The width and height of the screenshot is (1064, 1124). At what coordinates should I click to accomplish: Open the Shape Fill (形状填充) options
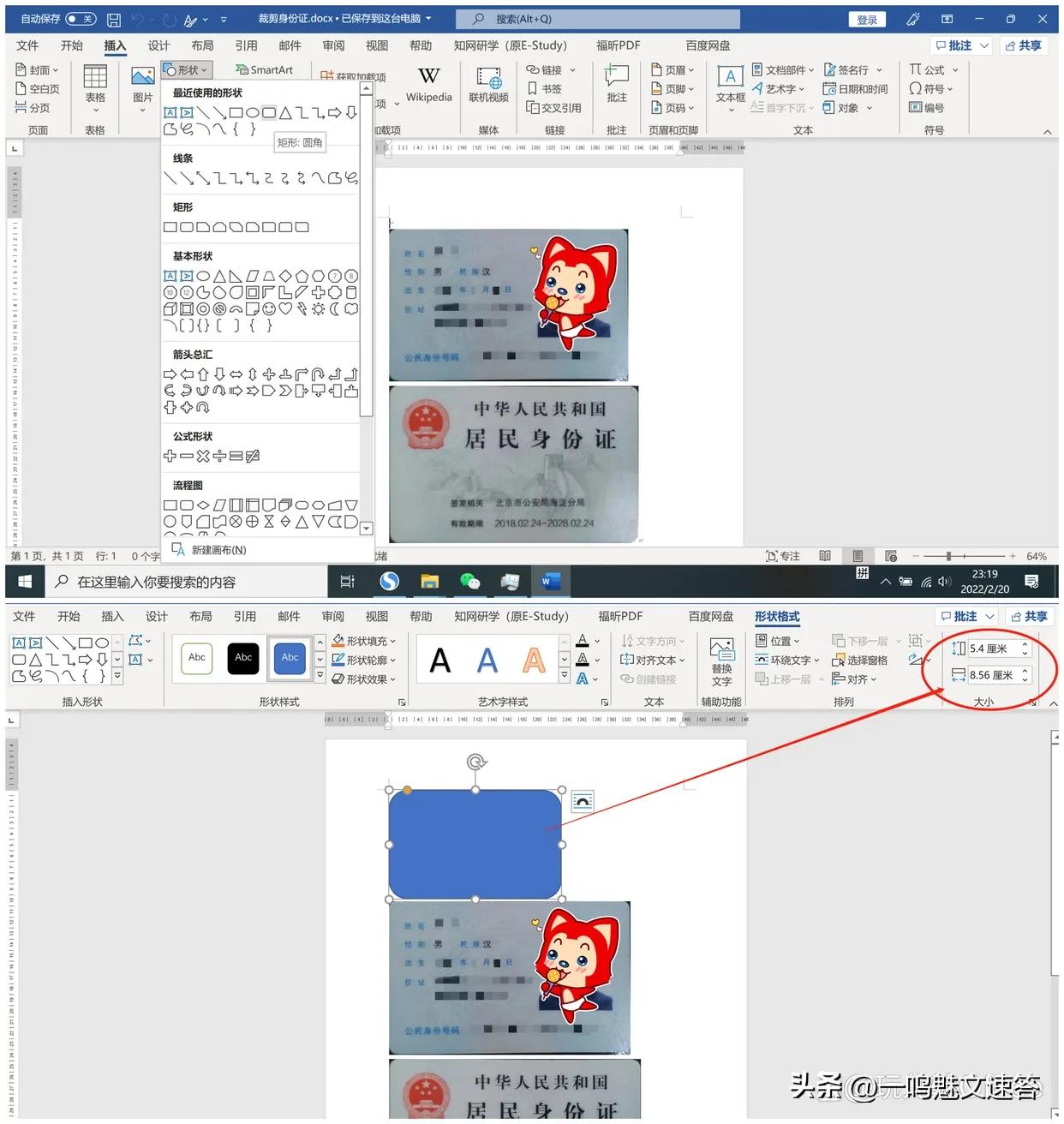pos(364,640)
